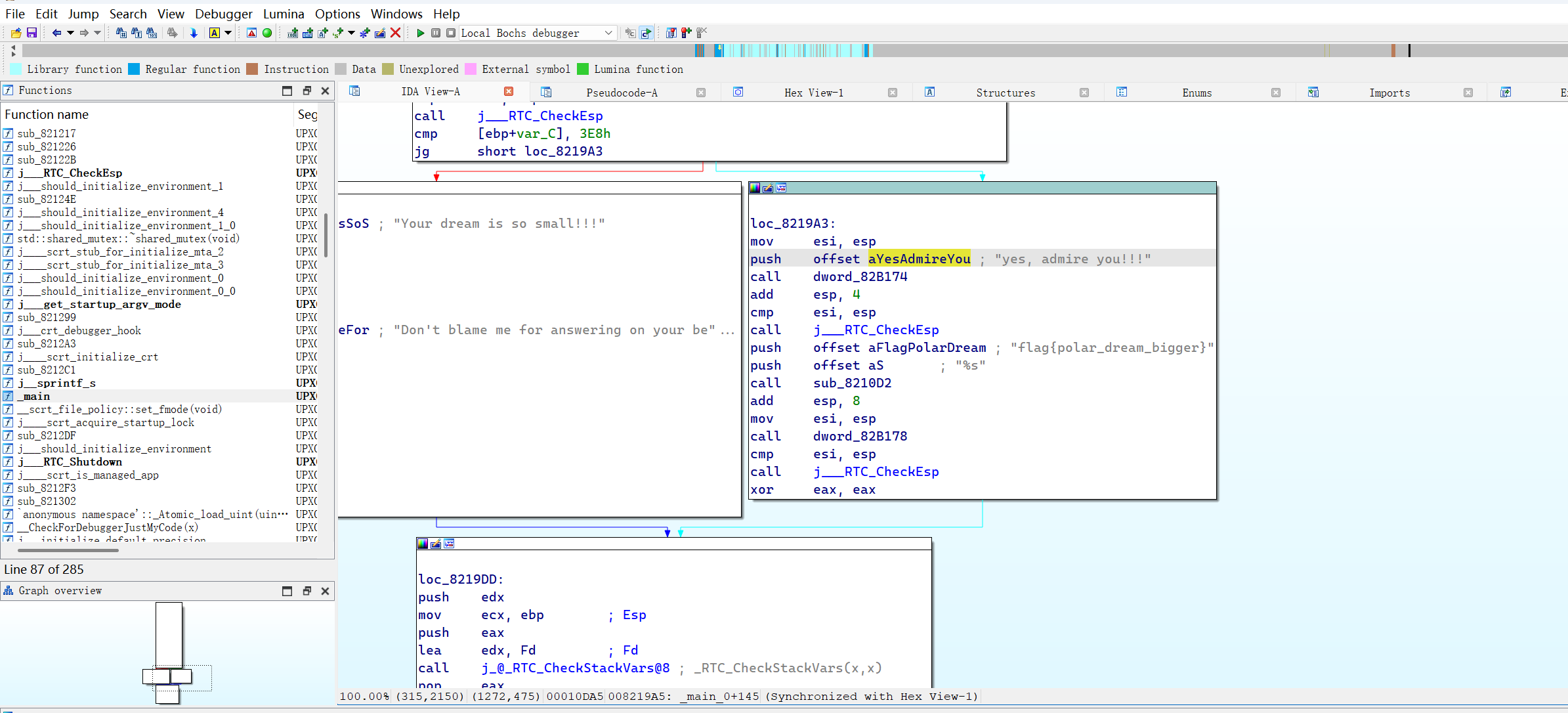The width and height of the screenshot is (1568, 713).
Task: Click the red X delete icon
Action: point(395,33)
